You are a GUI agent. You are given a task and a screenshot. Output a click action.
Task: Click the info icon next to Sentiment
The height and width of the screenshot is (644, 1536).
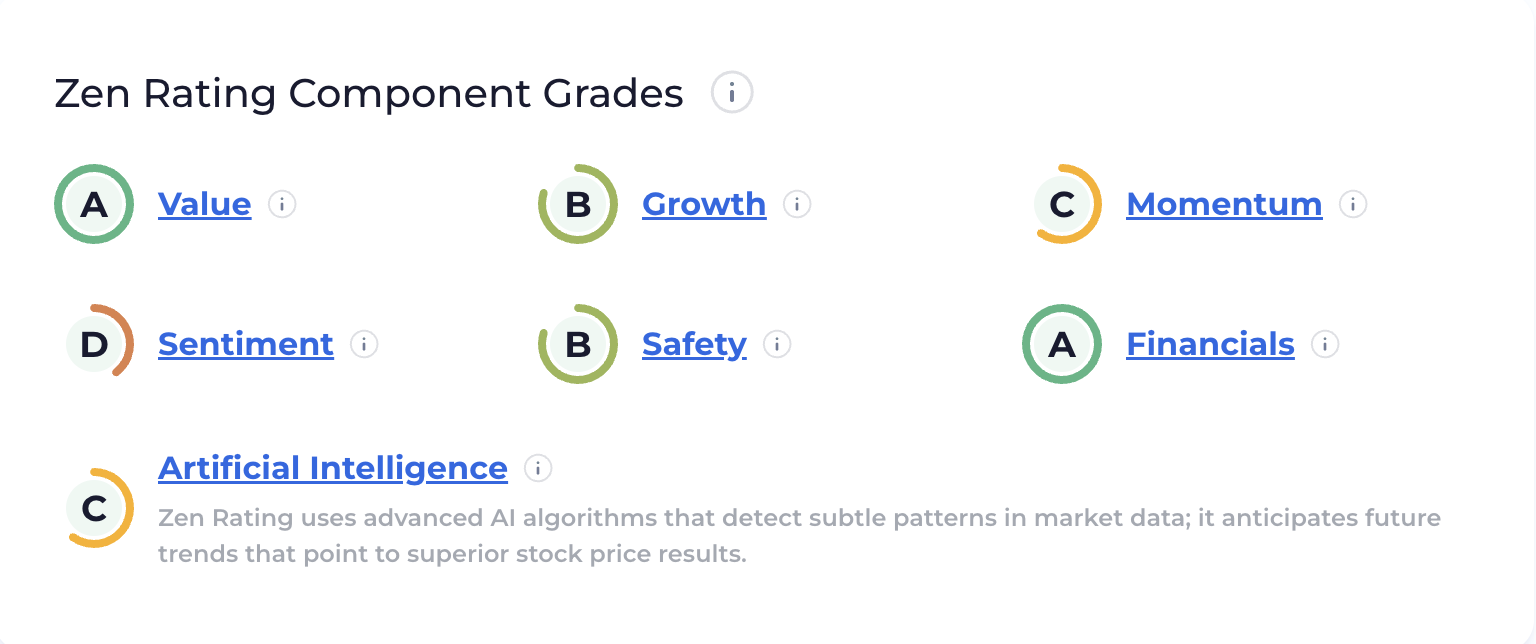364,345
